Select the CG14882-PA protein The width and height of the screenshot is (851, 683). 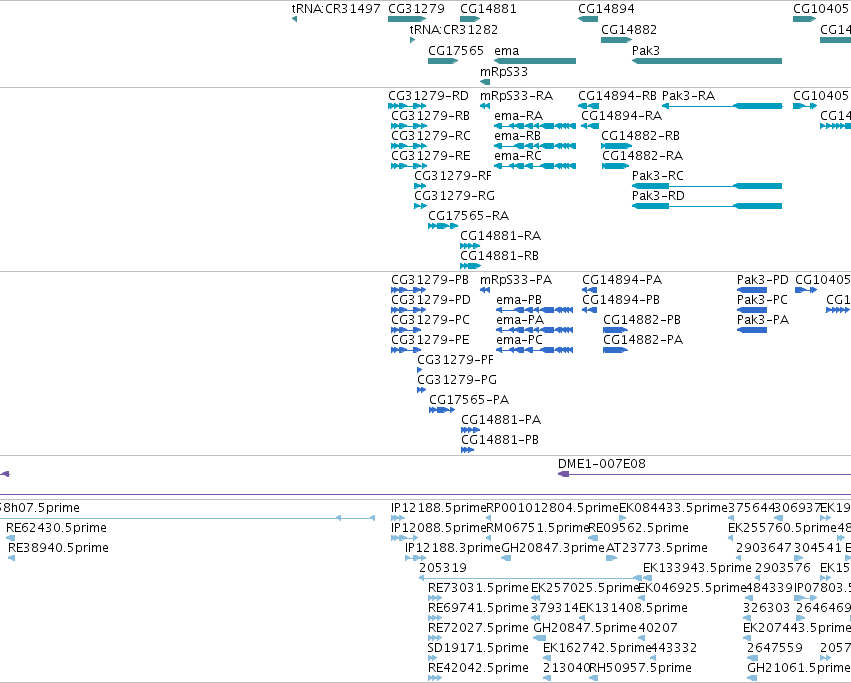tap(615, 350)
